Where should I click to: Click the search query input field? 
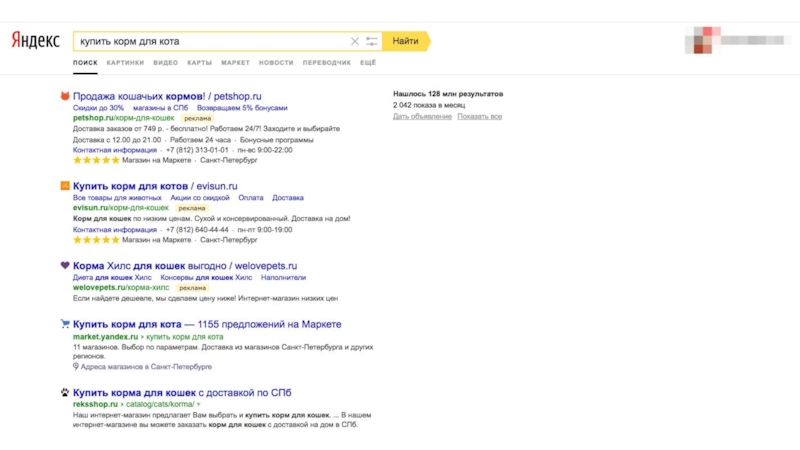(x=210, y=41)
